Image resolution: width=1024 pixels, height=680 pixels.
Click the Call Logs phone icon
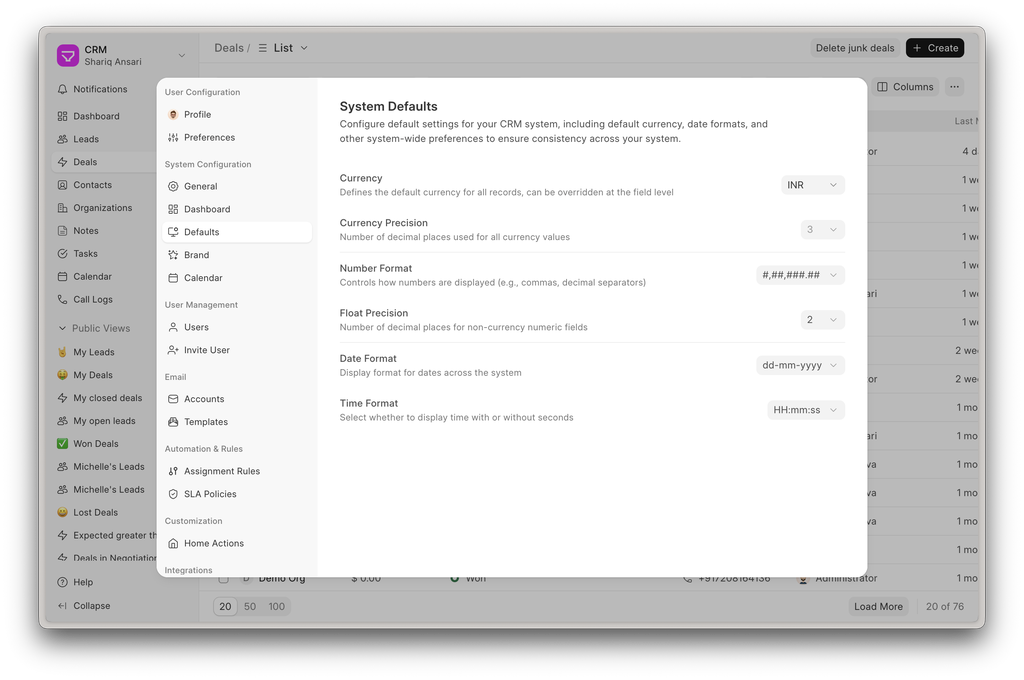click(63, 299)
